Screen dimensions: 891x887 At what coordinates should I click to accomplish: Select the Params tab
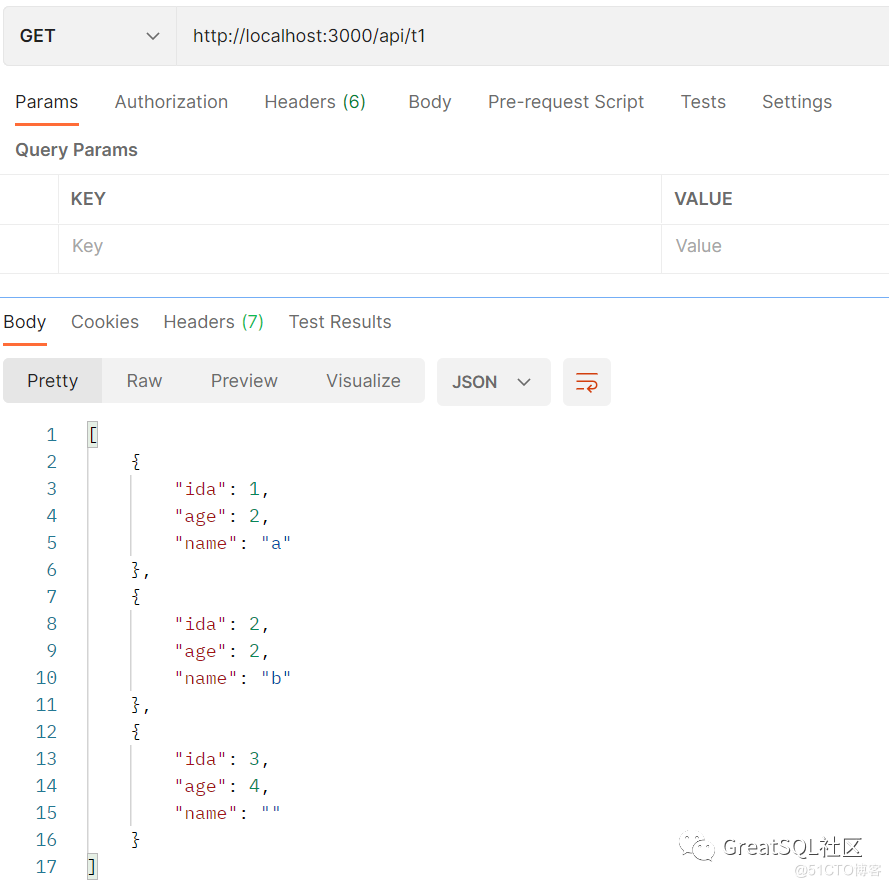click(46, 102)
